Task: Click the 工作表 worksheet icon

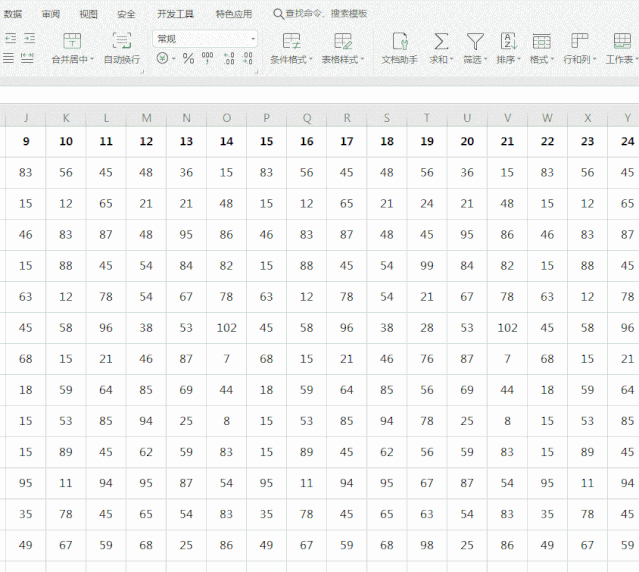Action: coord(622,41)
